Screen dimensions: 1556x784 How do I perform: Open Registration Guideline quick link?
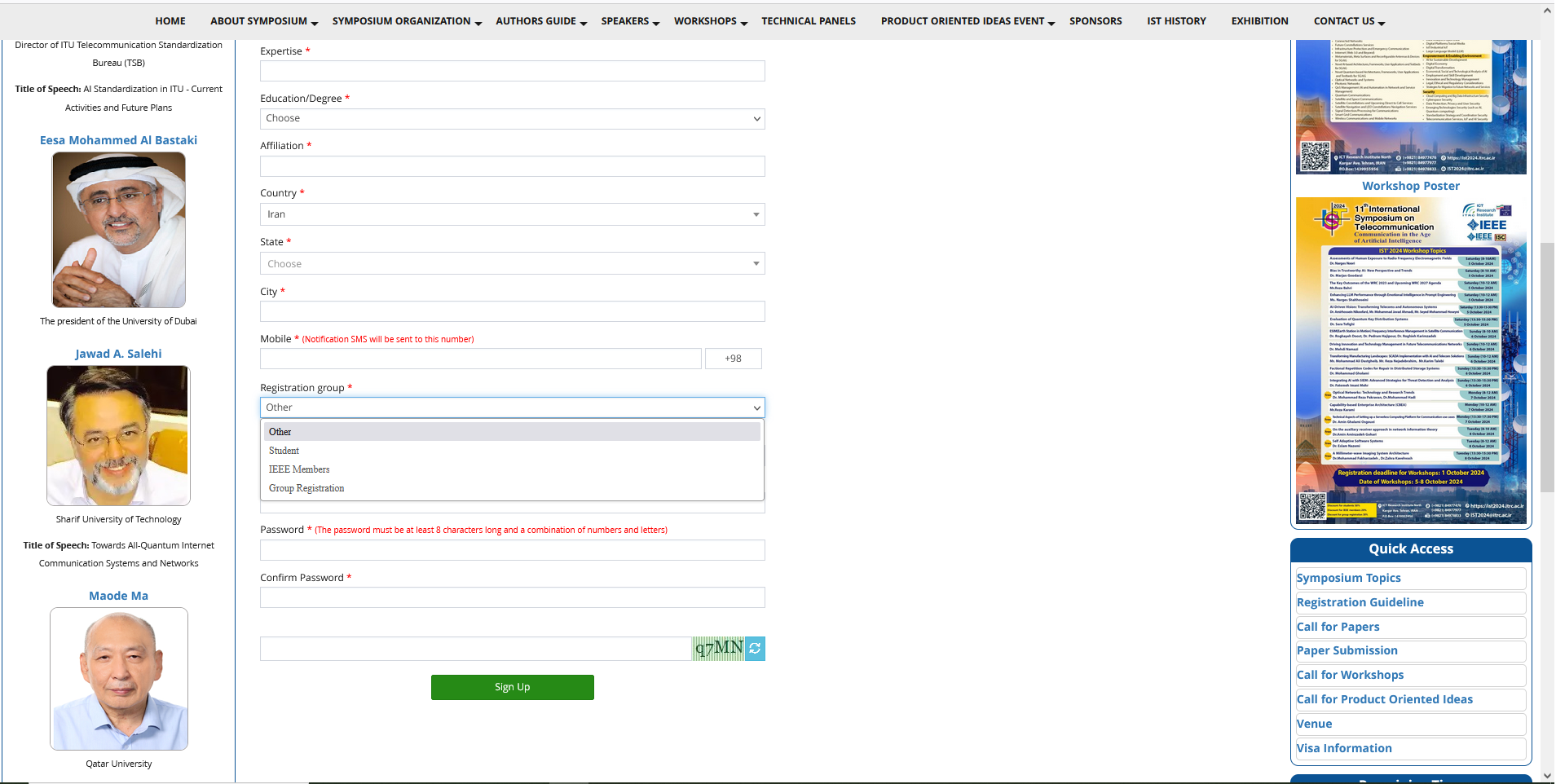[x=1360, y=602]
